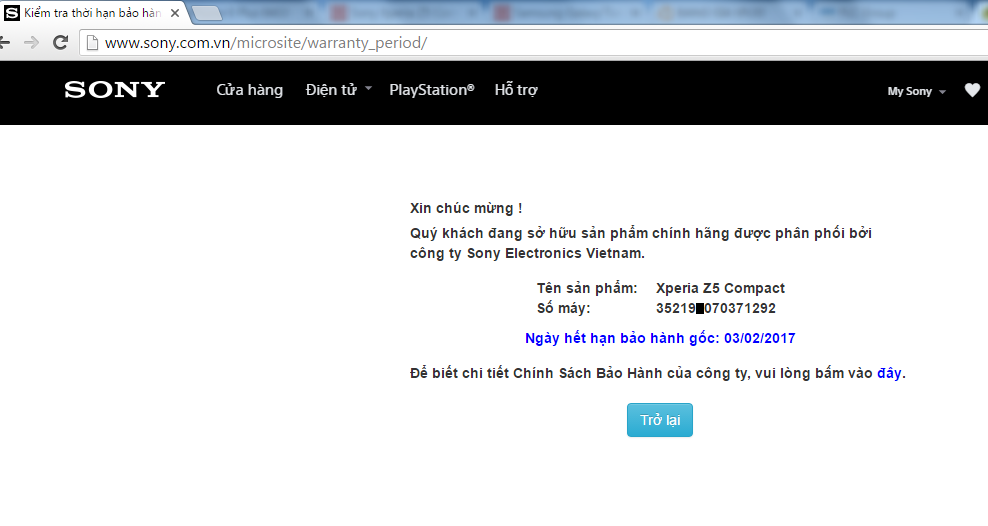
Task: Follow the đây warranty policy link
Action: pyautogui.click(x=889, y=373)
